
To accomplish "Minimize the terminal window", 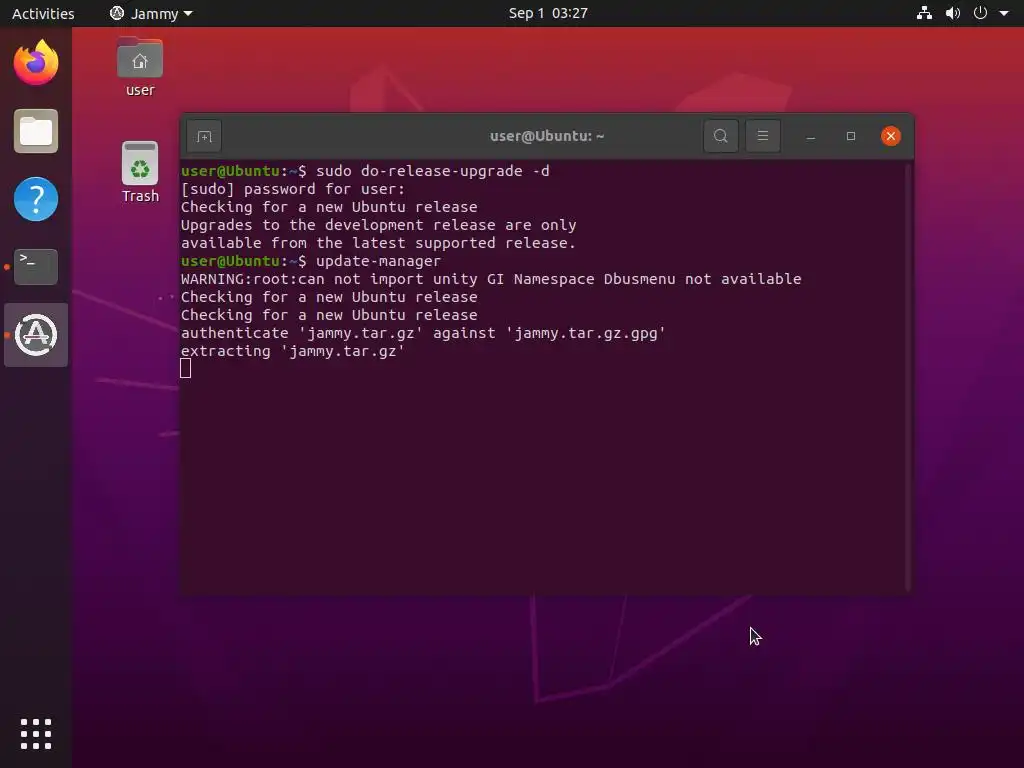I will (x=810, y=136).
